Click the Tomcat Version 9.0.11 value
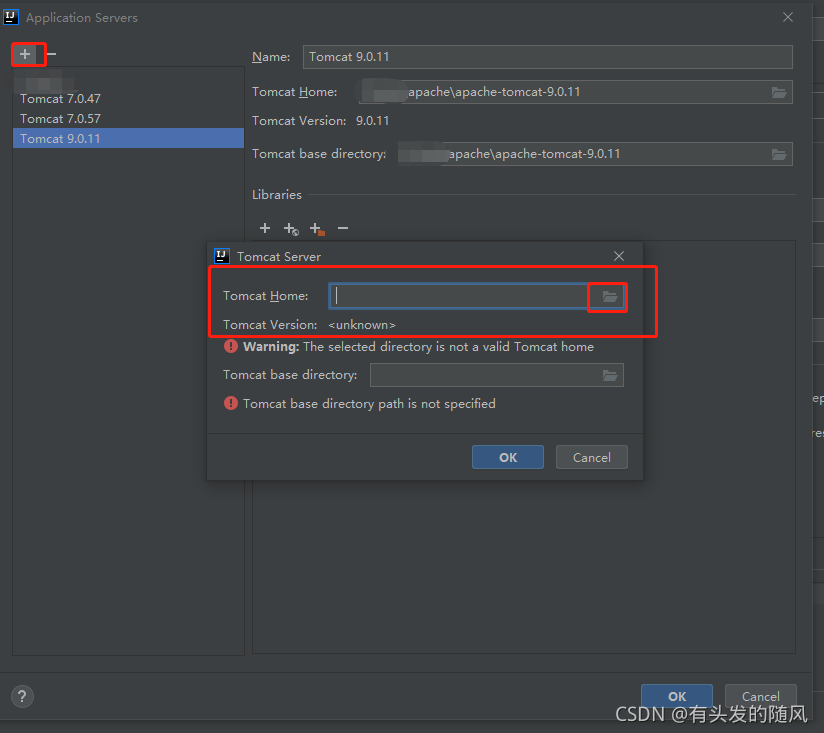 (x=373, y=121)
